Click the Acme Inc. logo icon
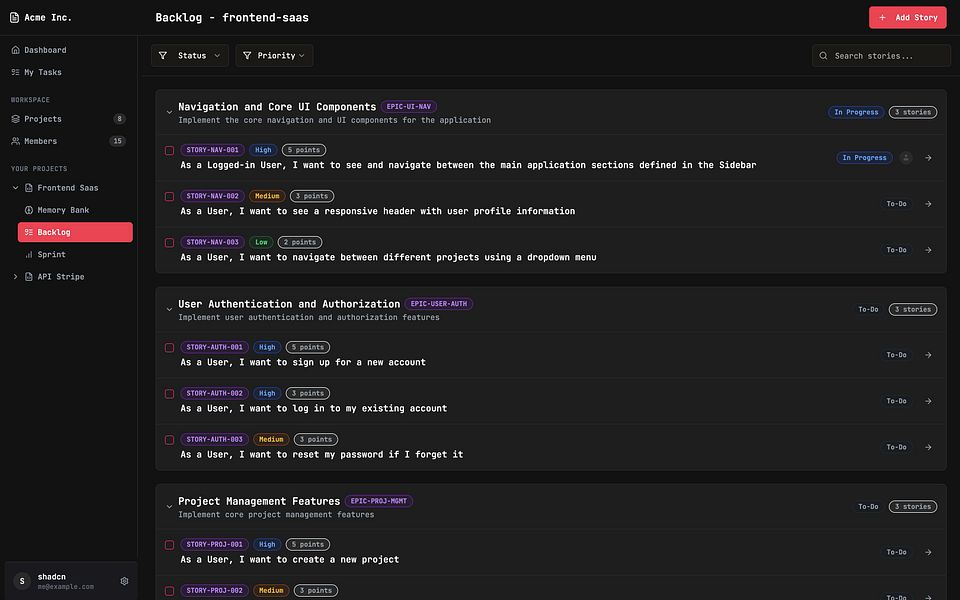The width and height of the screenshot is (960, 600). [x=14, y=17]
